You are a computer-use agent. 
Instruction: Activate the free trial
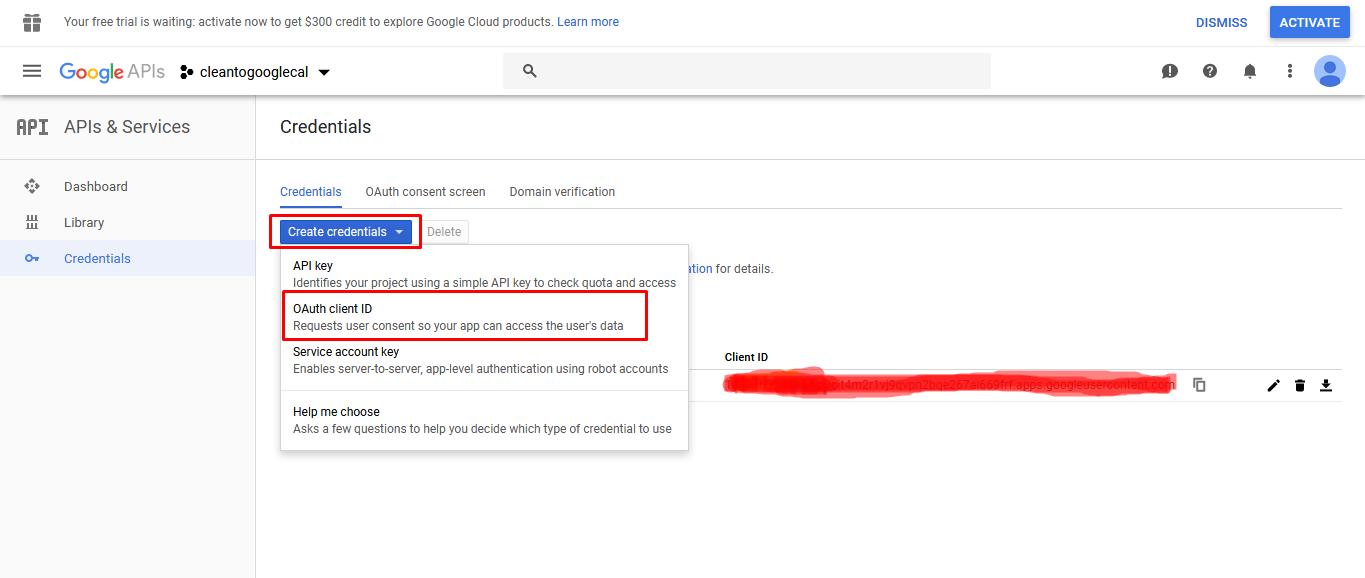coord(1310,22)
